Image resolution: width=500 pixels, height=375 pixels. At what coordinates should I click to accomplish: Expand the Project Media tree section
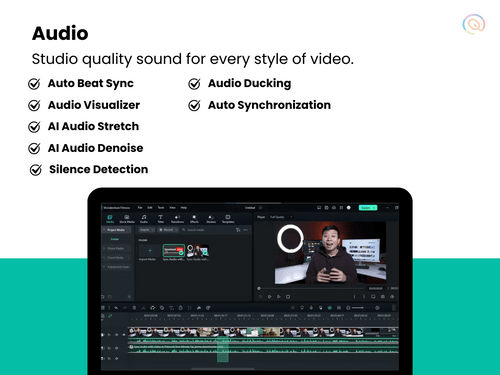tap(104, 230)
